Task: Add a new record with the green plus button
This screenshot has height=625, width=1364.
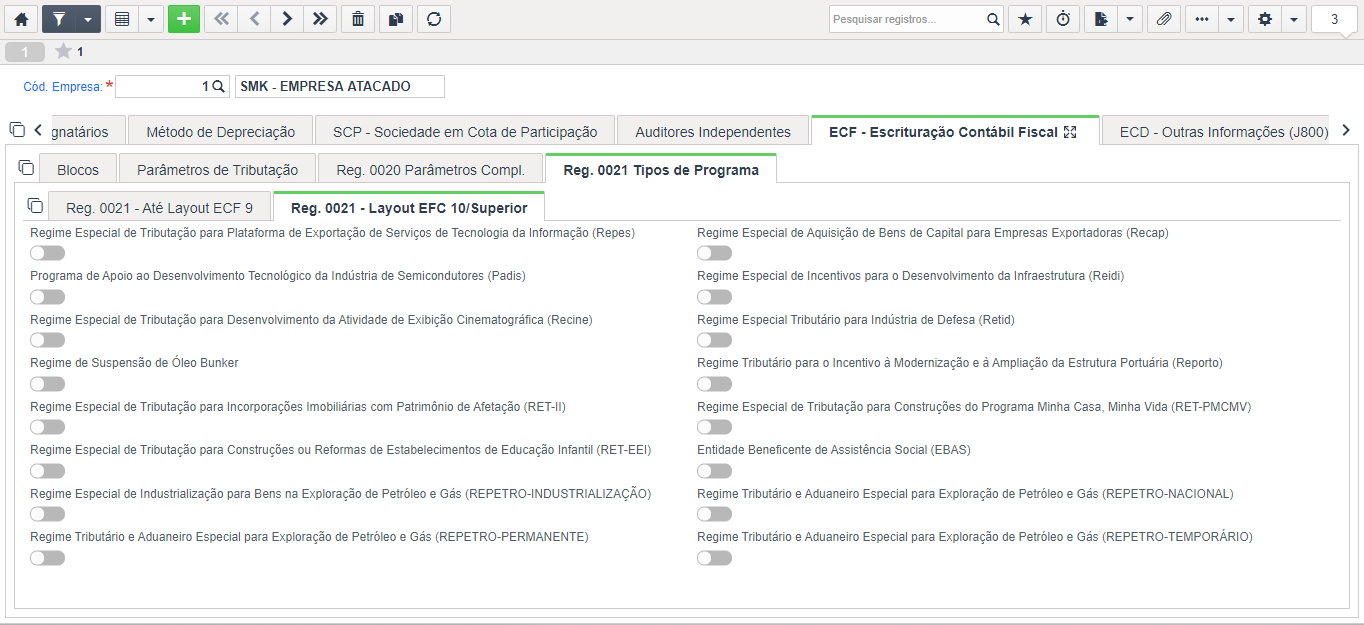Action: pos(184,19)
